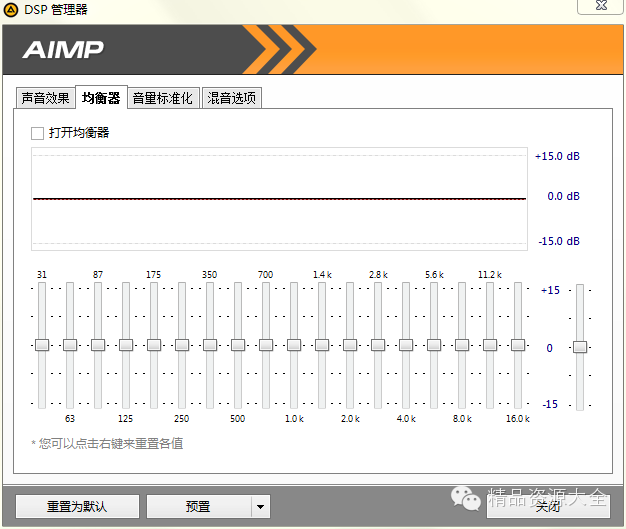This screenshot has height=529, width=626.
Task: Switch to the 声音效果 tab
Action: point(46,98)
